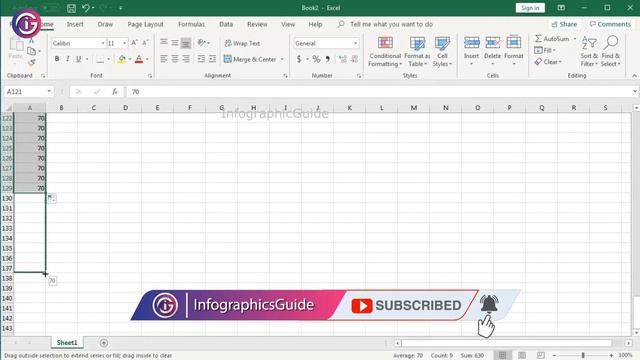
Task: Click the Undo arrow icon
Action: coord(86,8)
